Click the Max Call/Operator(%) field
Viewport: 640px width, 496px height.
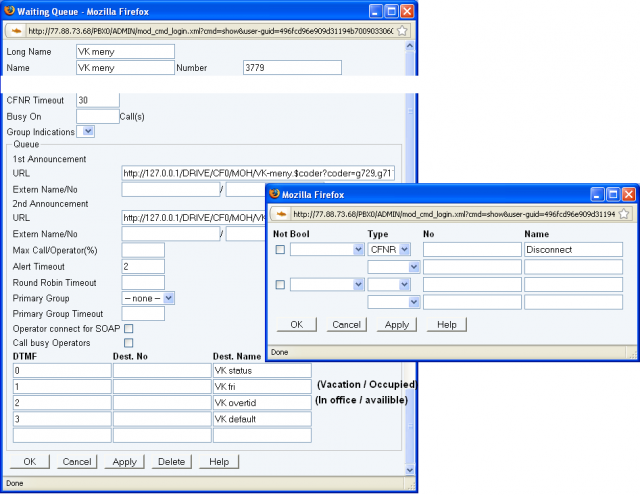coord(143,250)
